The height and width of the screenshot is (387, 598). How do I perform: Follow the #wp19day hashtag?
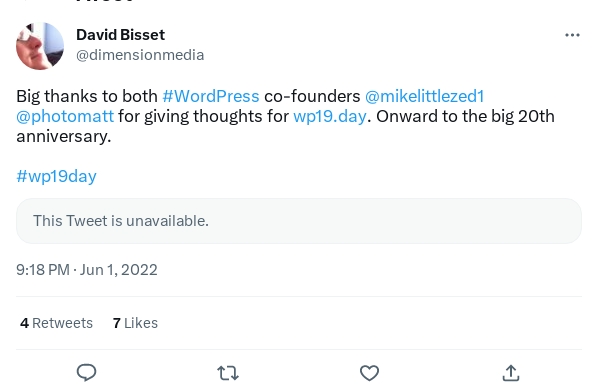[56, 176]
